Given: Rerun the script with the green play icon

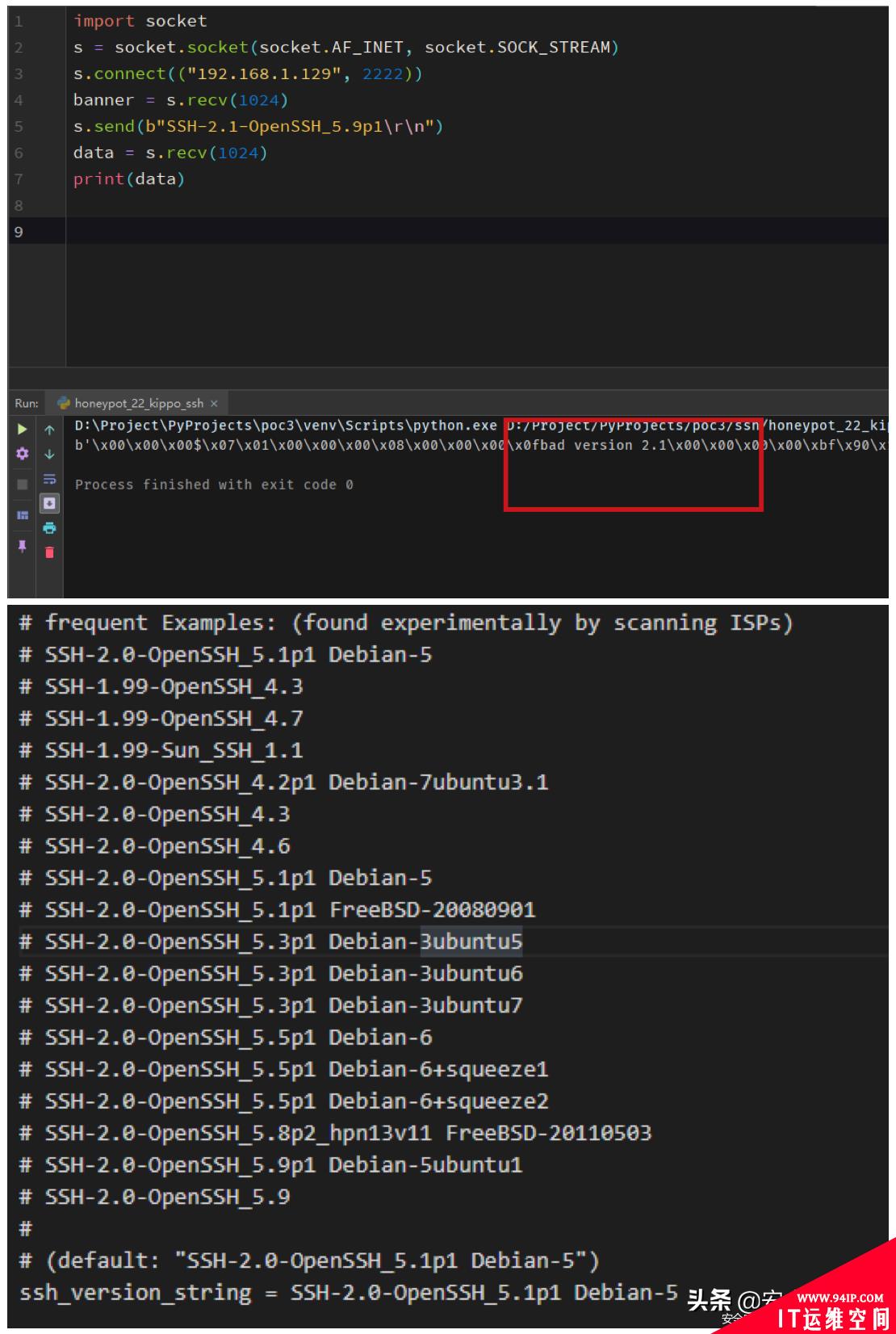Looking at the screenshot, I should [23, 430].
